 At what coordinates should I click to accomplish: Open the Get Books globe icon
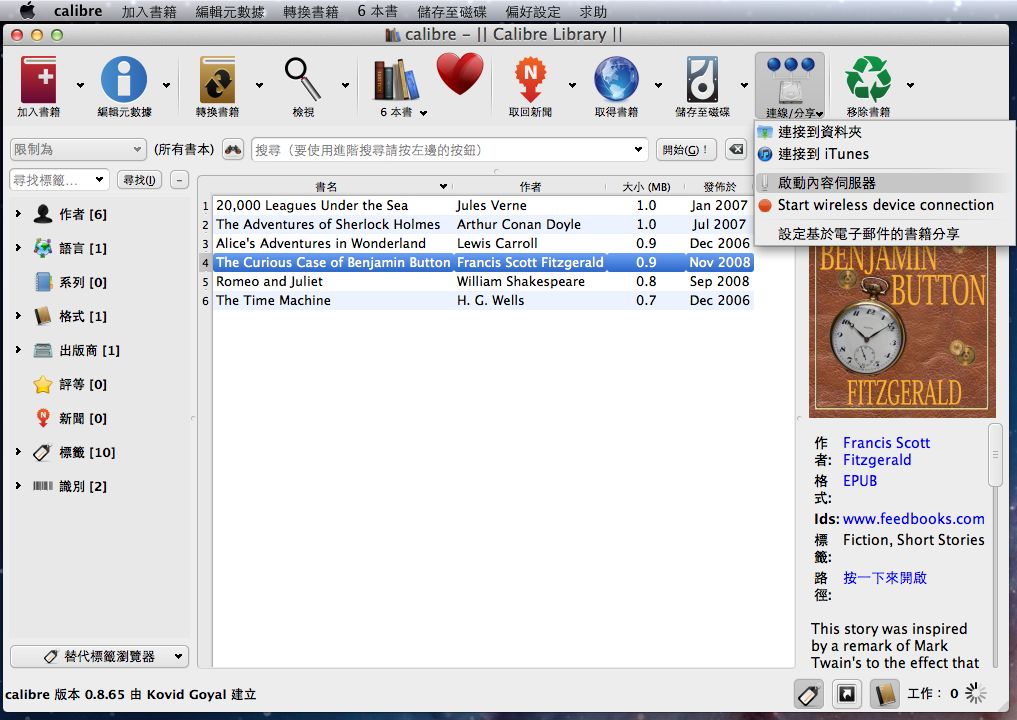(x=616, y=79)
